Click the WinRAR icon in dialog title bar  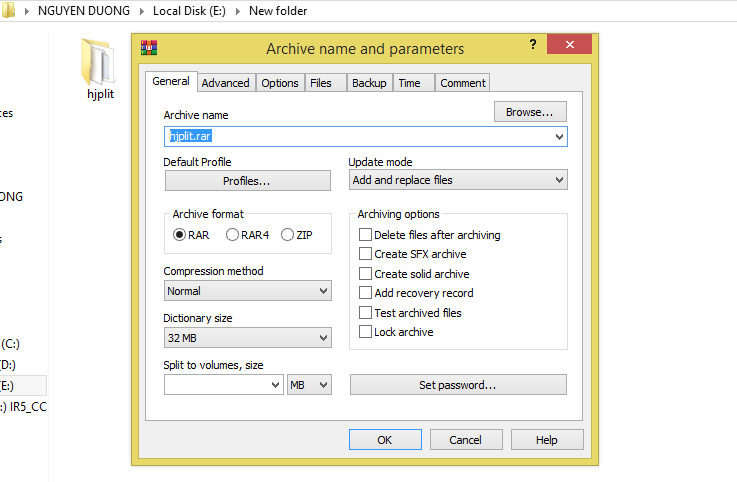click(x=149, y=48)
